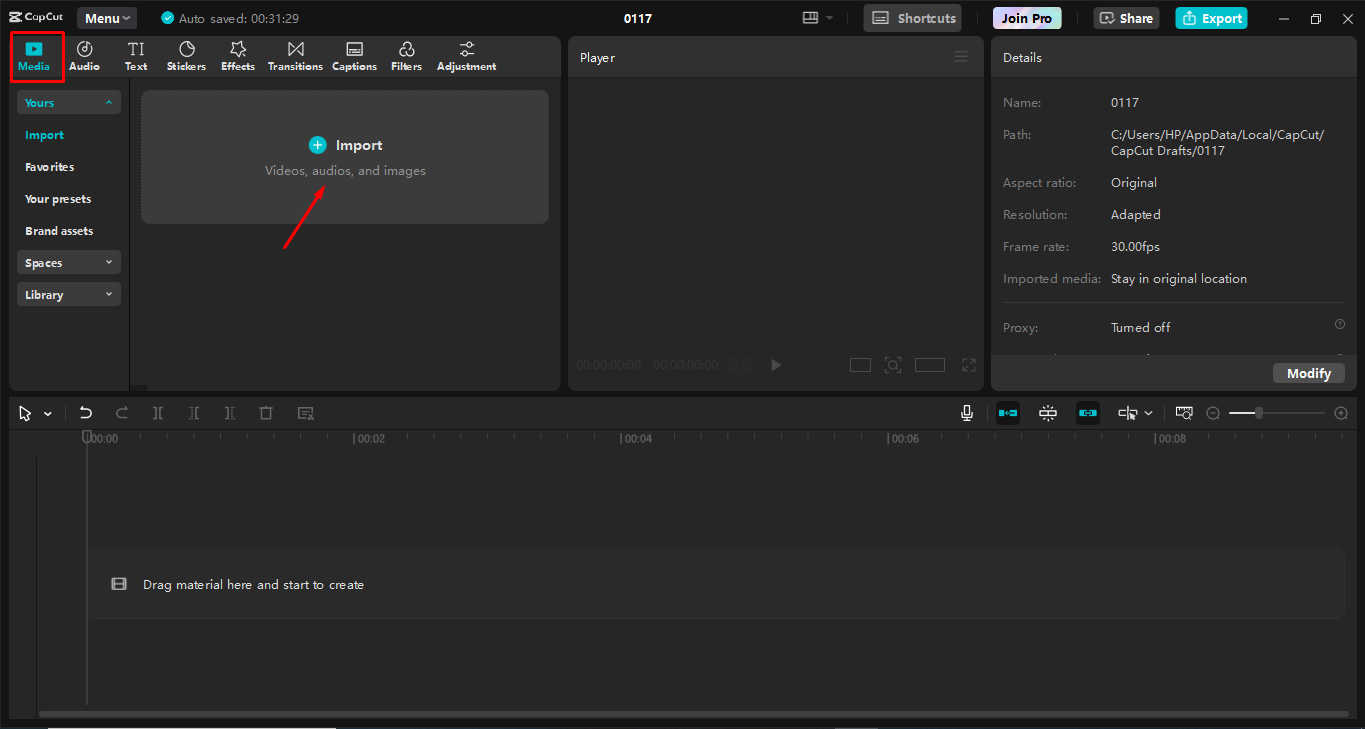The height and width of the screenshot is (729, 1365).
Task: Expand the Spaces section in the sidebar
Action: point(68,261)
